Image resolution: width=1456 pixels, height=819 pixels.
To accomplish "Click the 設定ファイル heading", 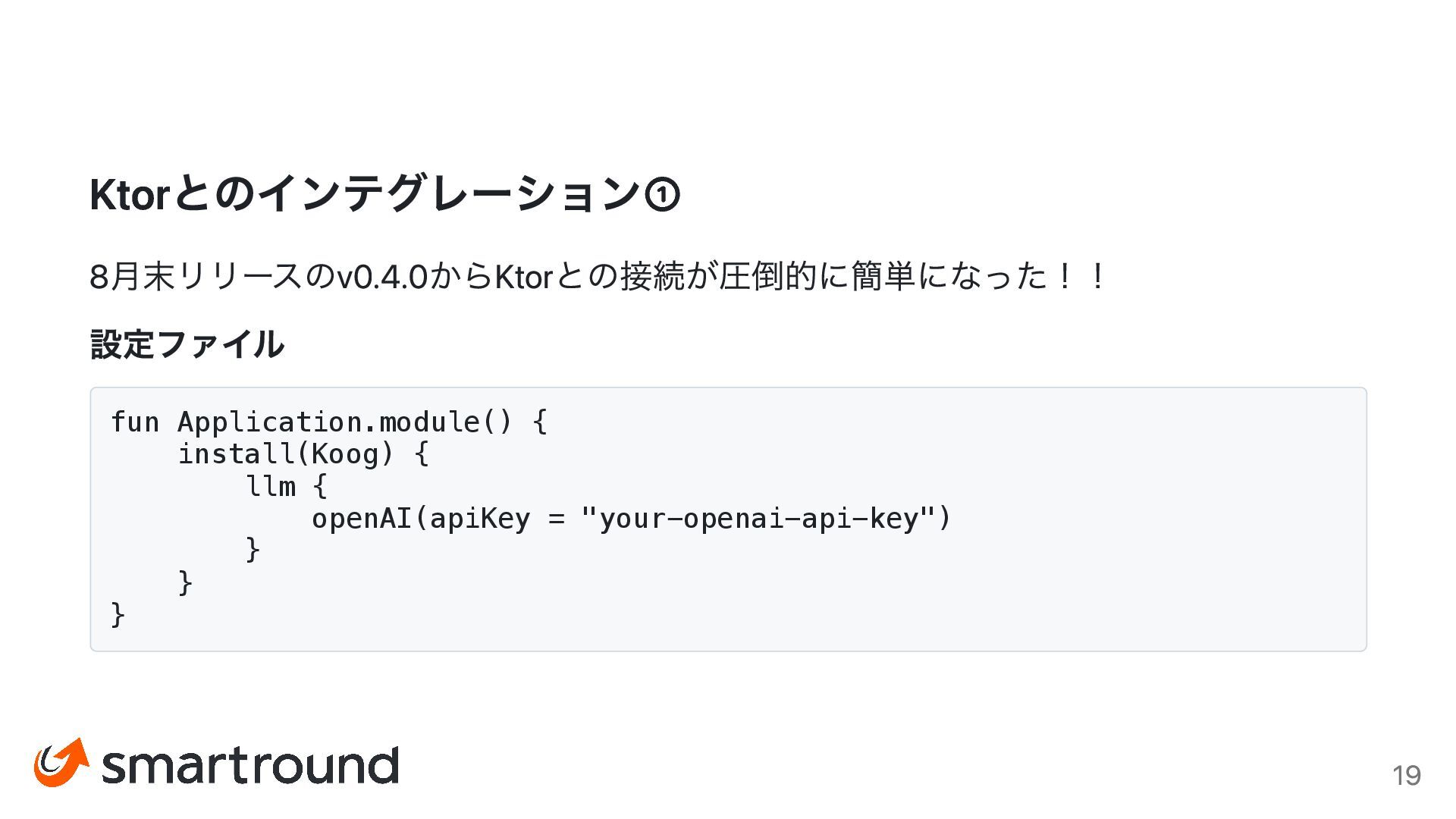I will click(187, 344).
